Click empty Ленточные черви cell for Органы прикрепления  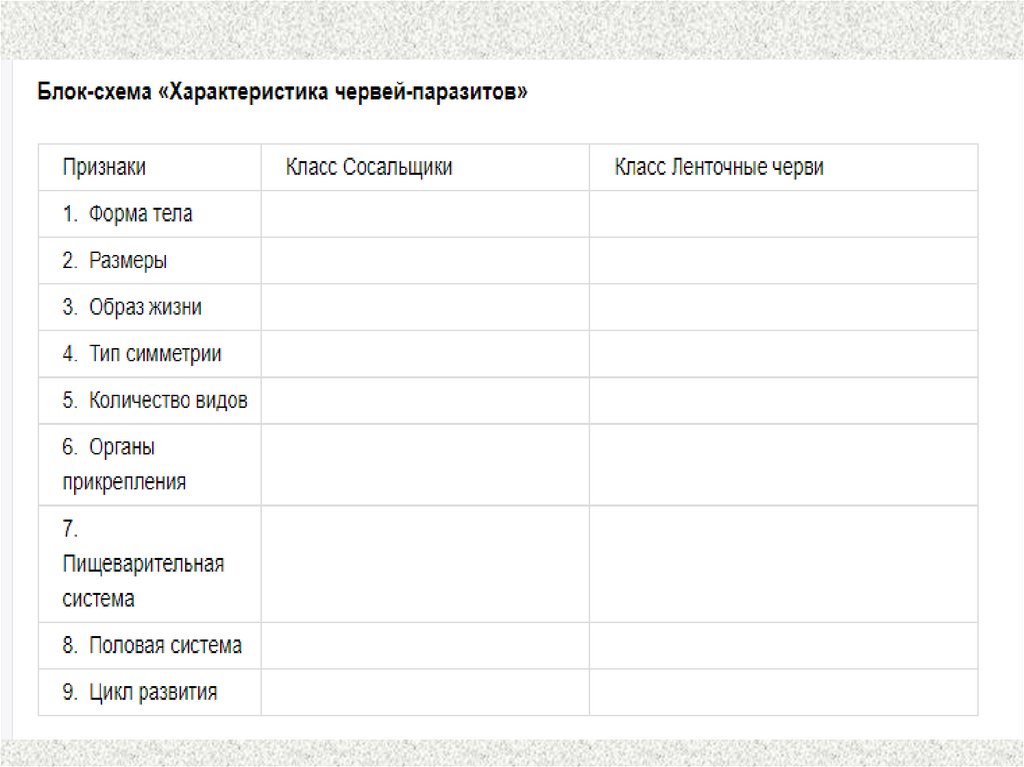click(783, 464)
